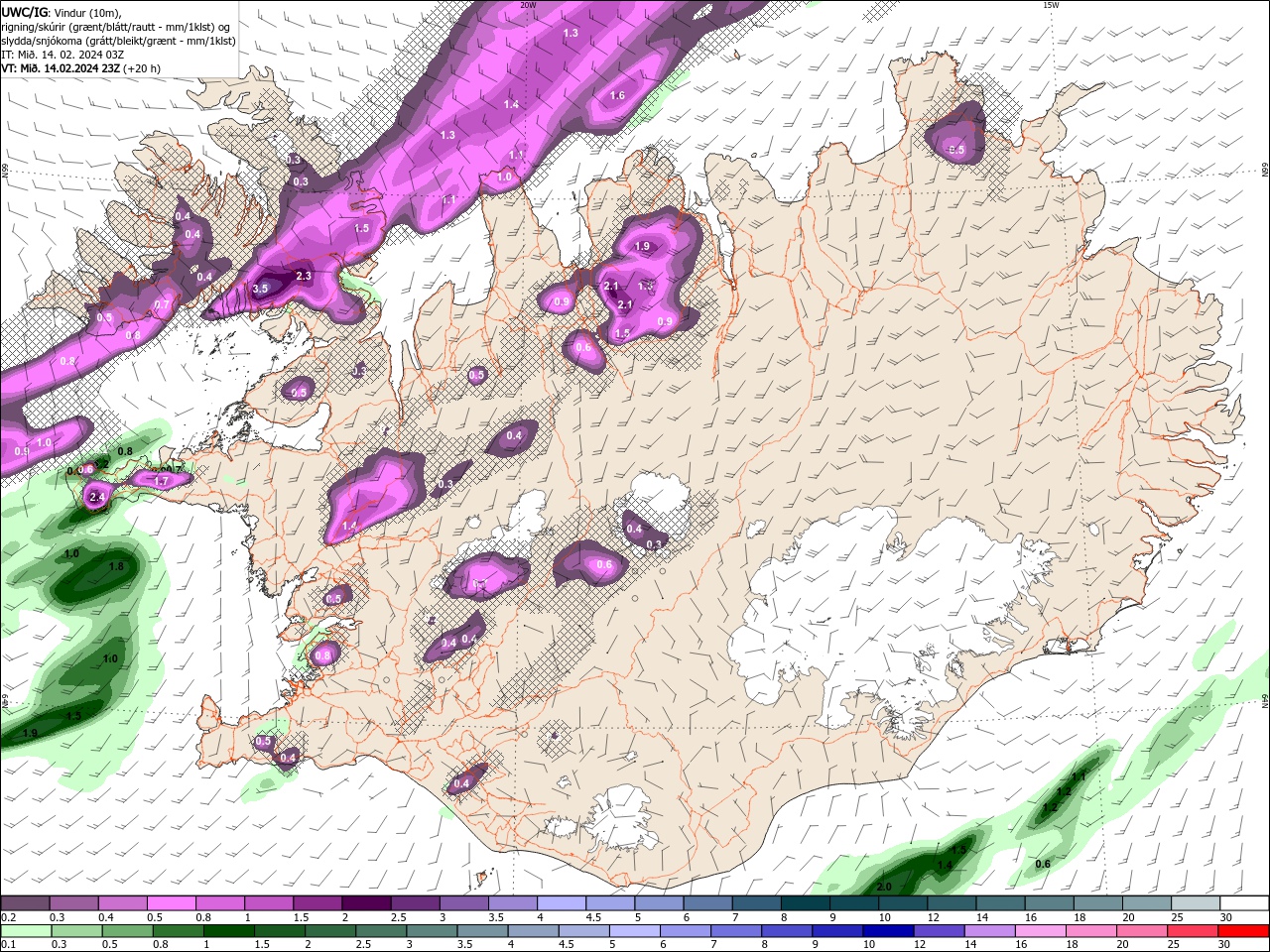The image size is (1270, 952).
Task: Click the '30' label on the upper snow scale
Action: [1226, 917]
